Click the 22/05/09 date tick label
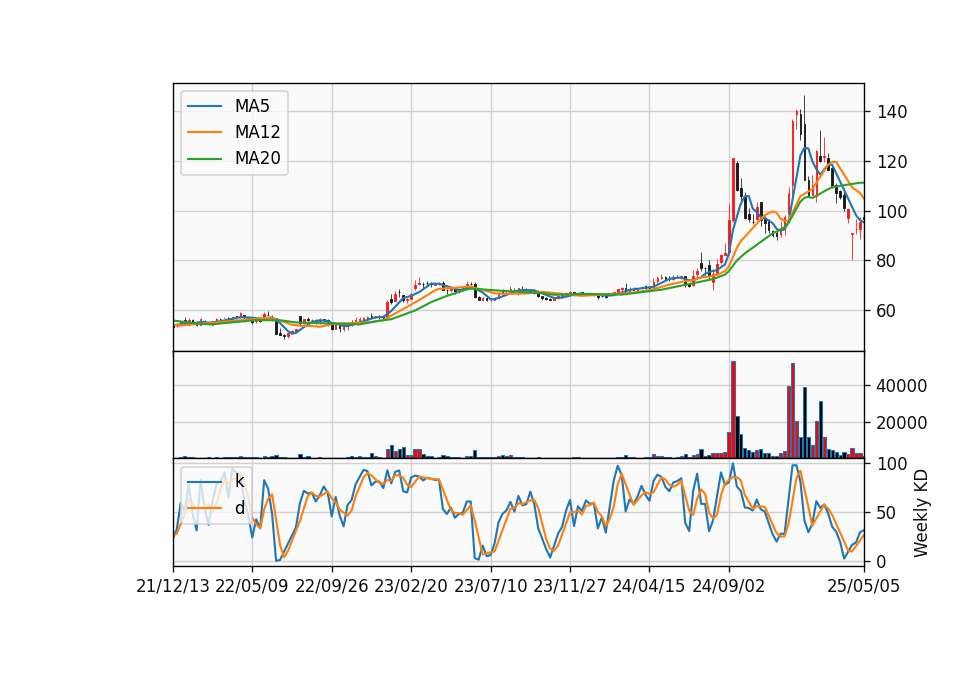 (x=252, y=586)
